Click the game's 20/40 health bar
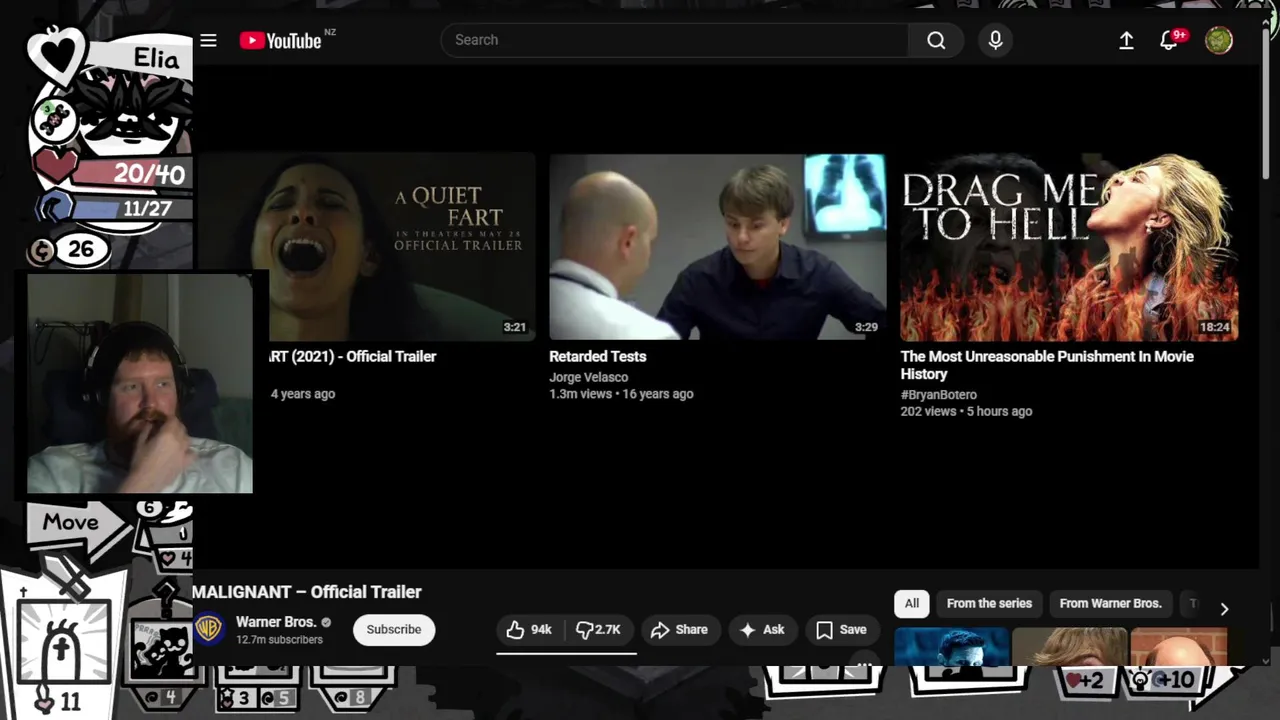The height and width of the screenshot is (720, 1280). pyautogui.click(x=125, y=173)
